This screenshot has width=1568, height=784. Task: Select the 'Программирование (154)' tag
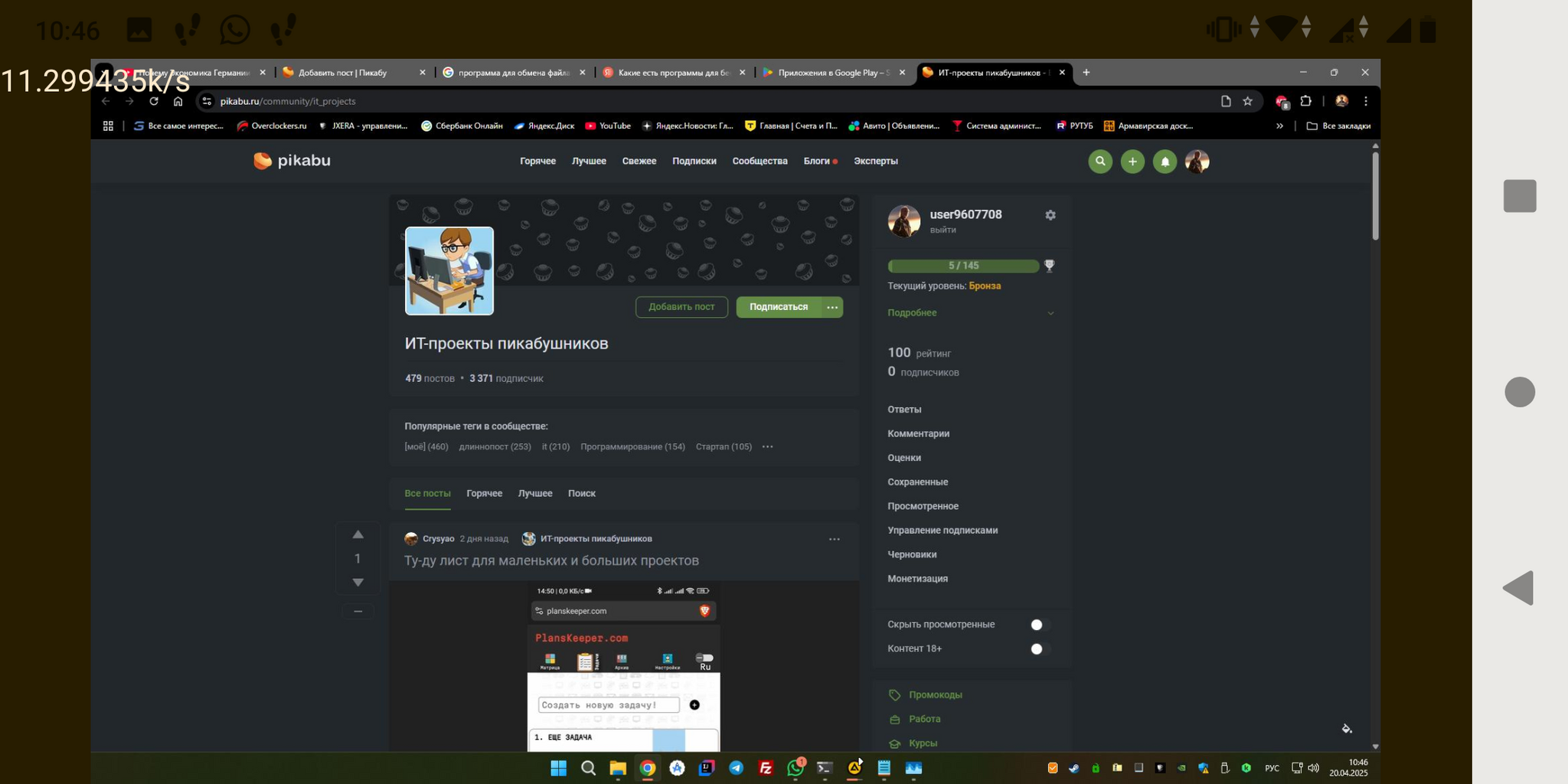tap(632, 447)
